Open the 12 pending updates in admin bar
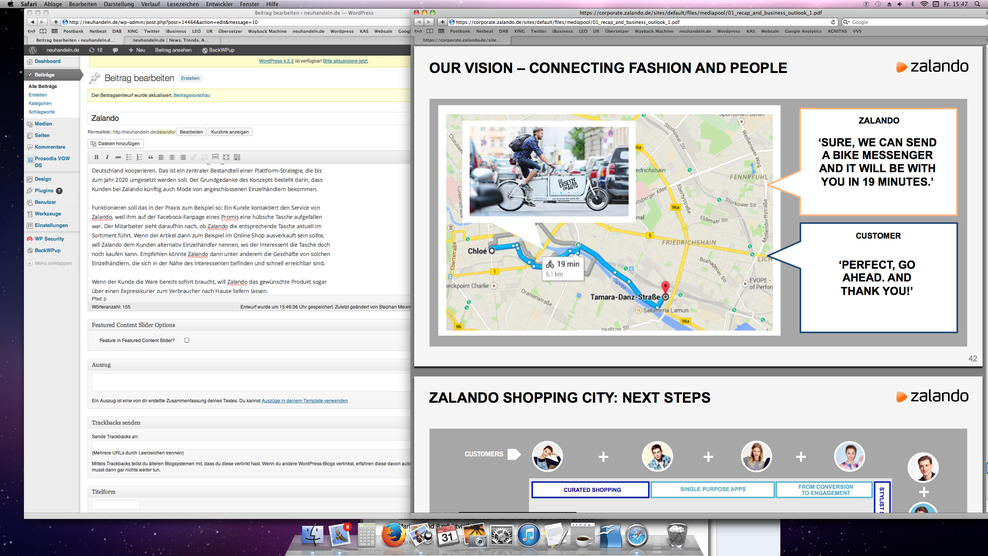988x556 pixels. pyautogui.click(x=96, y=50)
